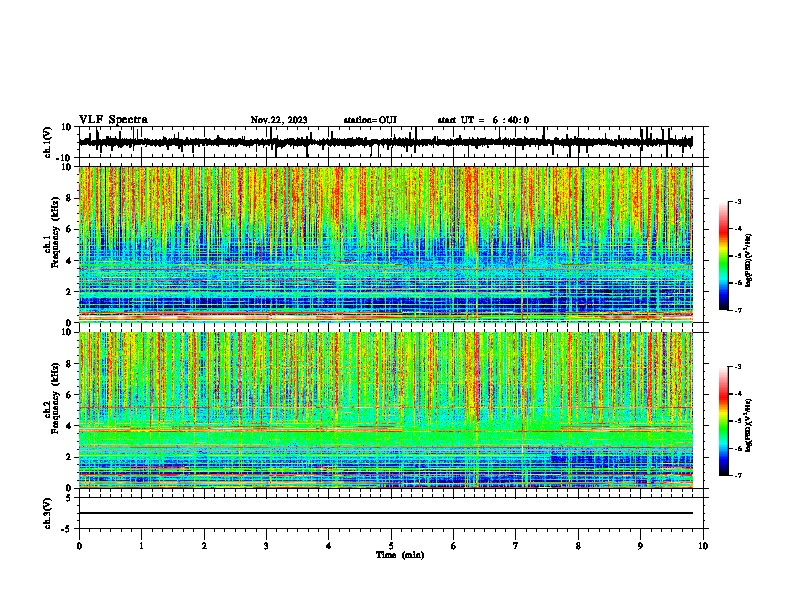
Task: Click the "ch.1(V)" waveform axis label
Action: (x=48, y=142)
